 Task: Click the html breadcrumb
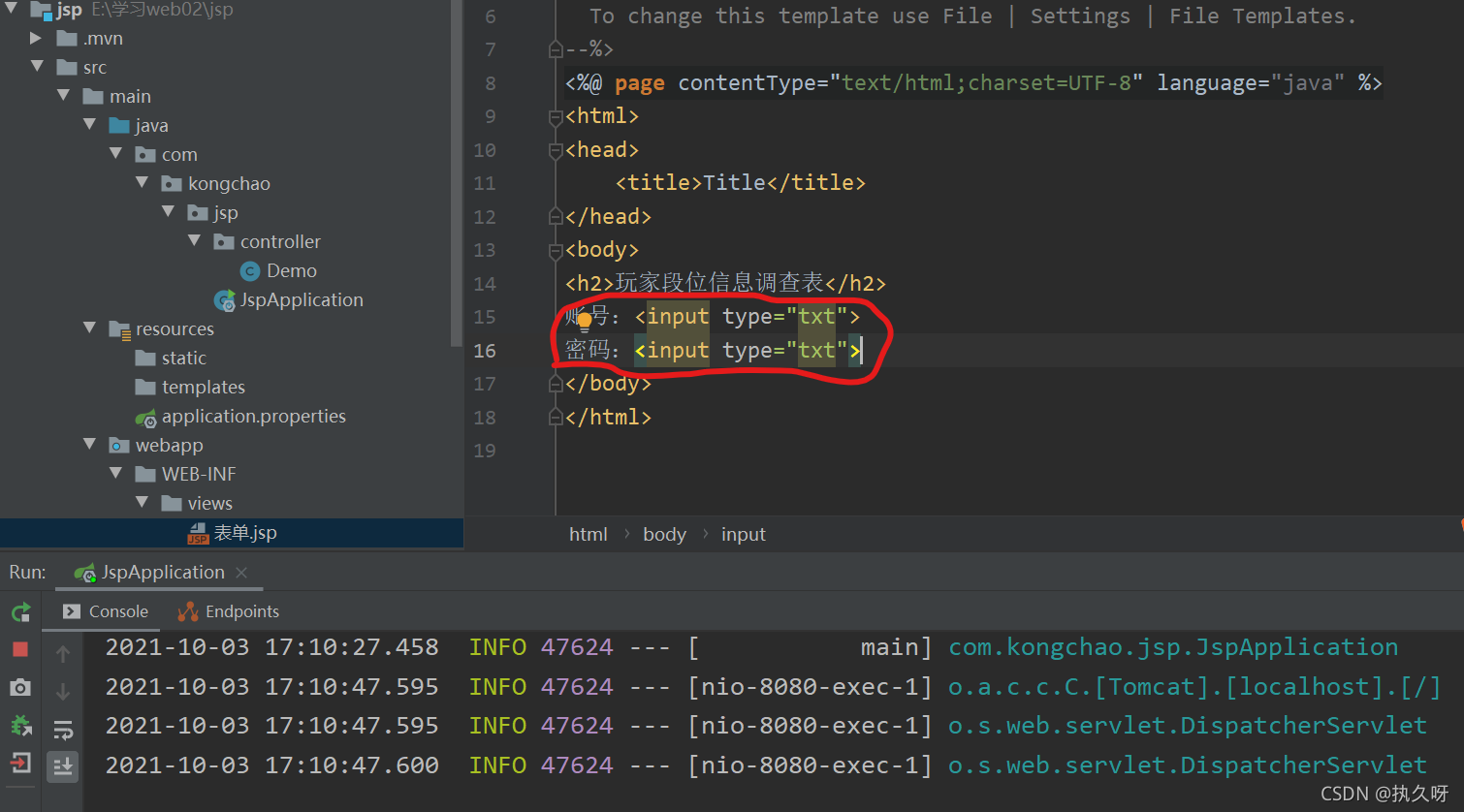[589, 534]
